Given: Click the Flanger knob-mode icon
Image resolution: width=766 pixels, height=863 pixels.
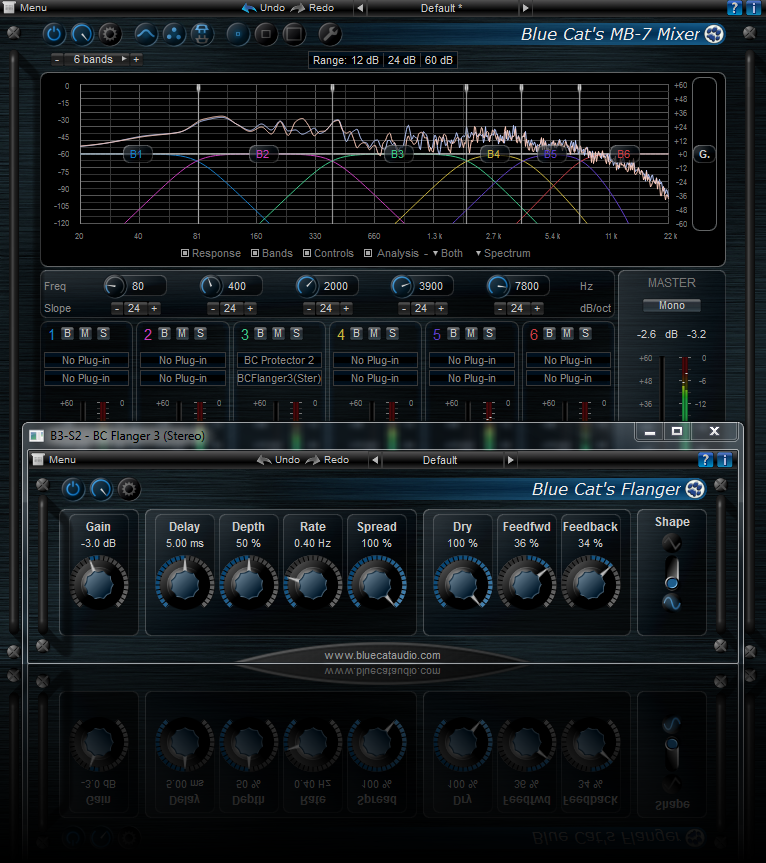Looking at the screenshot, I should tap(101, 489).
